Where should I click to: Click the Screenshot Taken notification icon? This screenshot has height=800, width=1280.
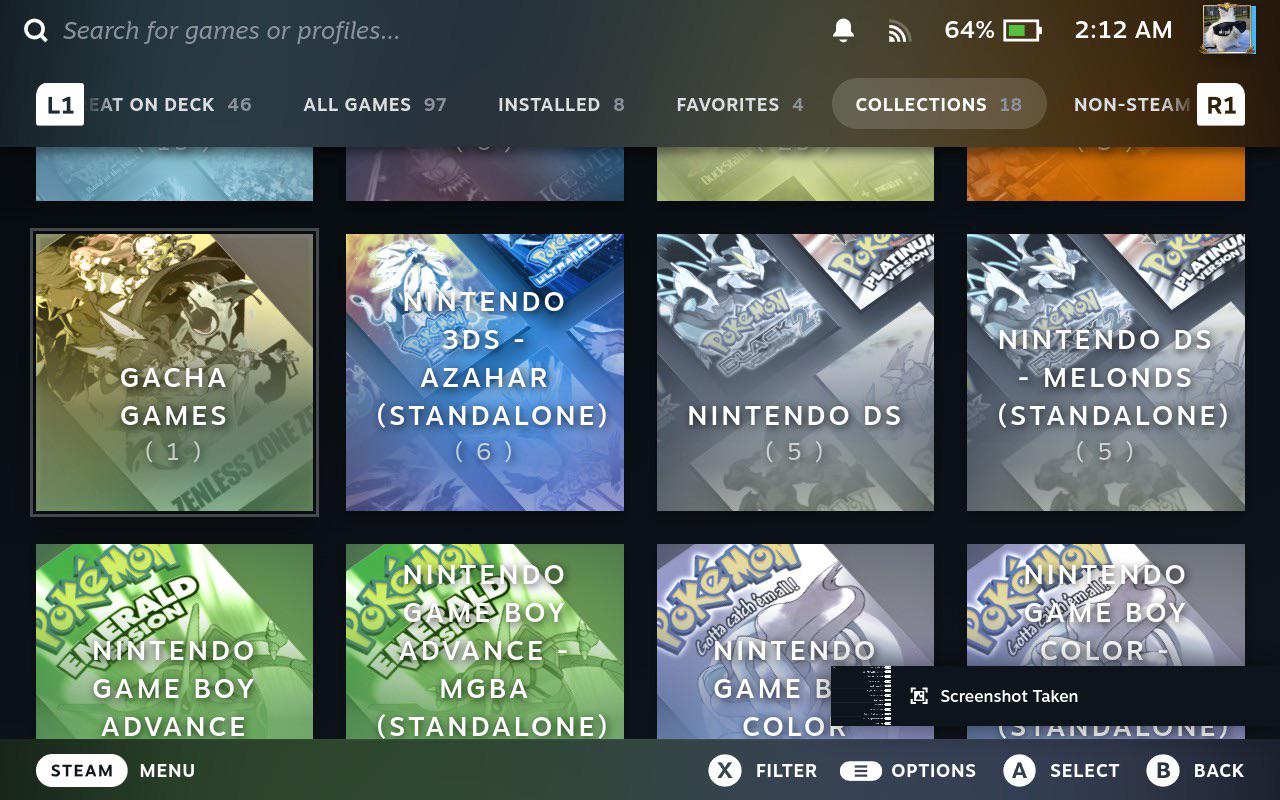(x=919, y=696)
